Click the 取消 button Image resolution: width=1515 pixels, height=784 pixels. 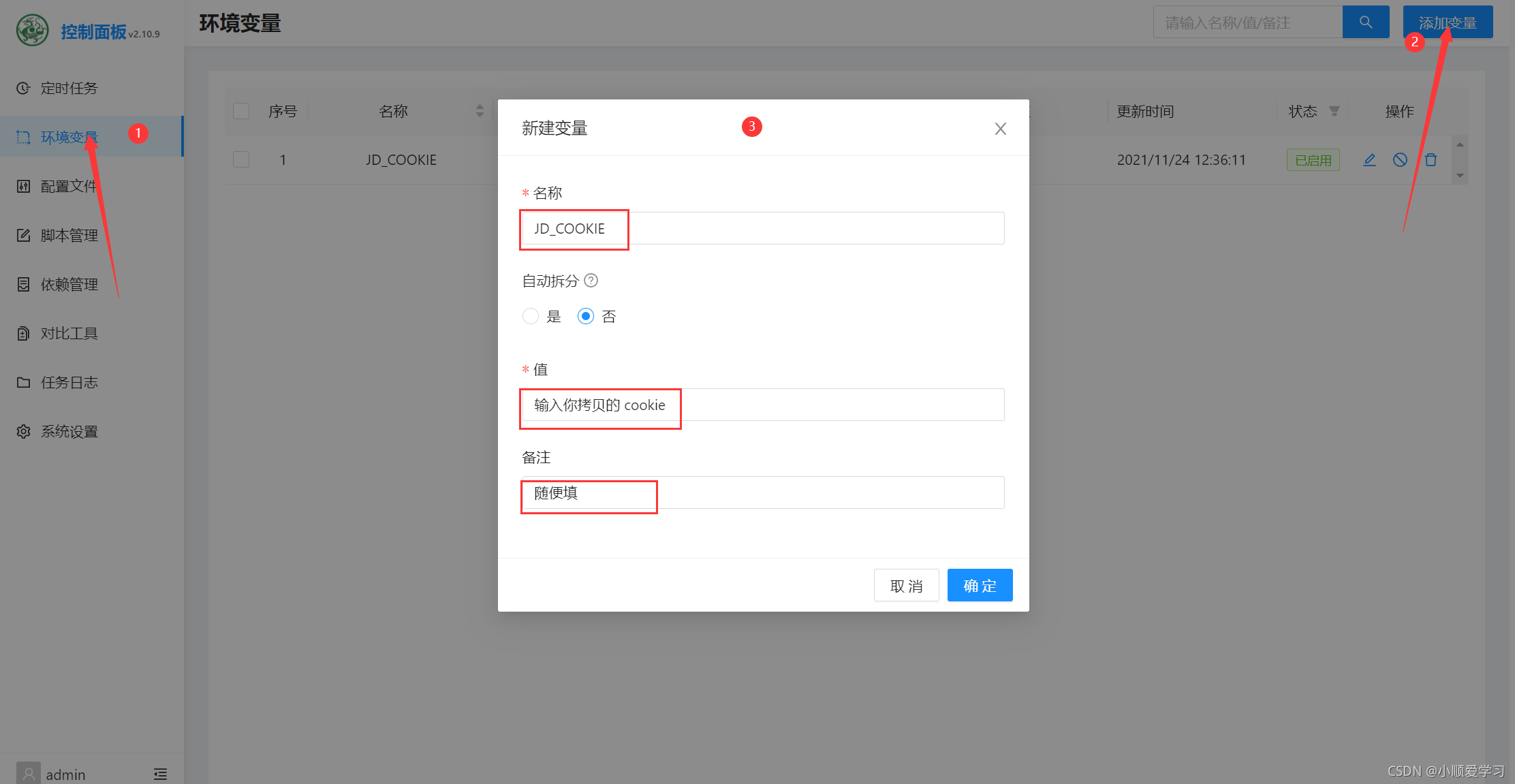click(907, 585)
